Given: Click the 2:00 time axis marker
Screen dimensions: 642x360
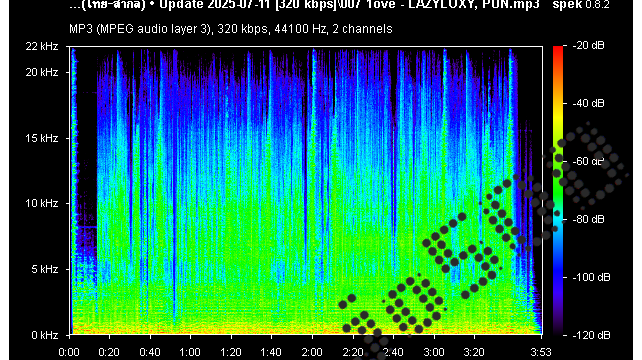Looking at the screenshot, I should (312, 352).
